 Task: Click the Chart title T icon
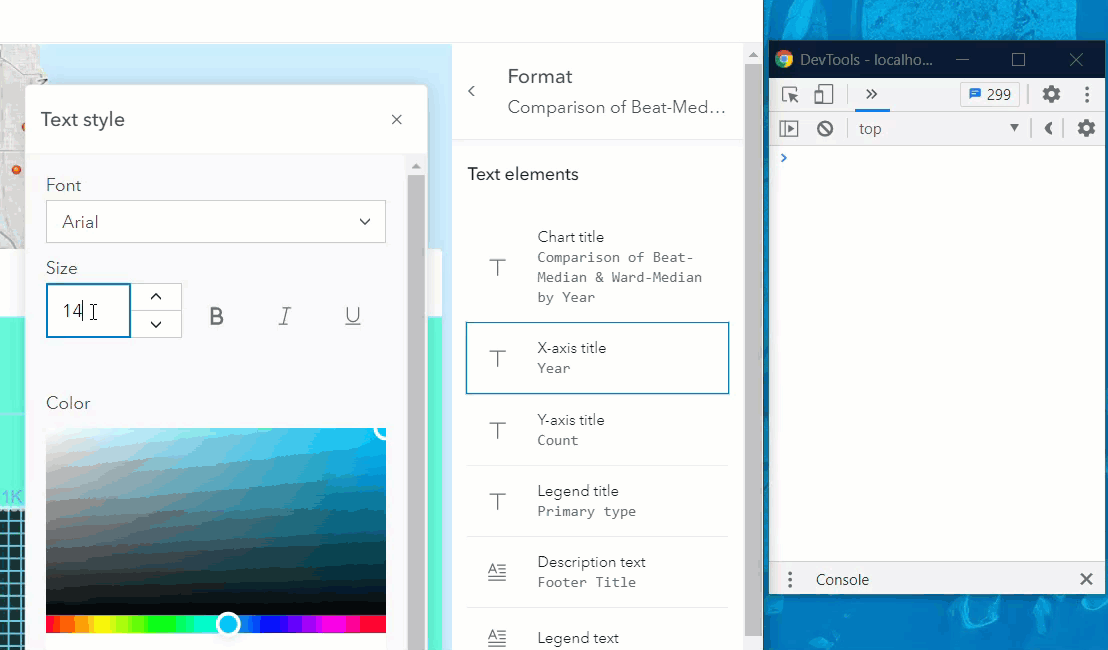coord(497,267)
